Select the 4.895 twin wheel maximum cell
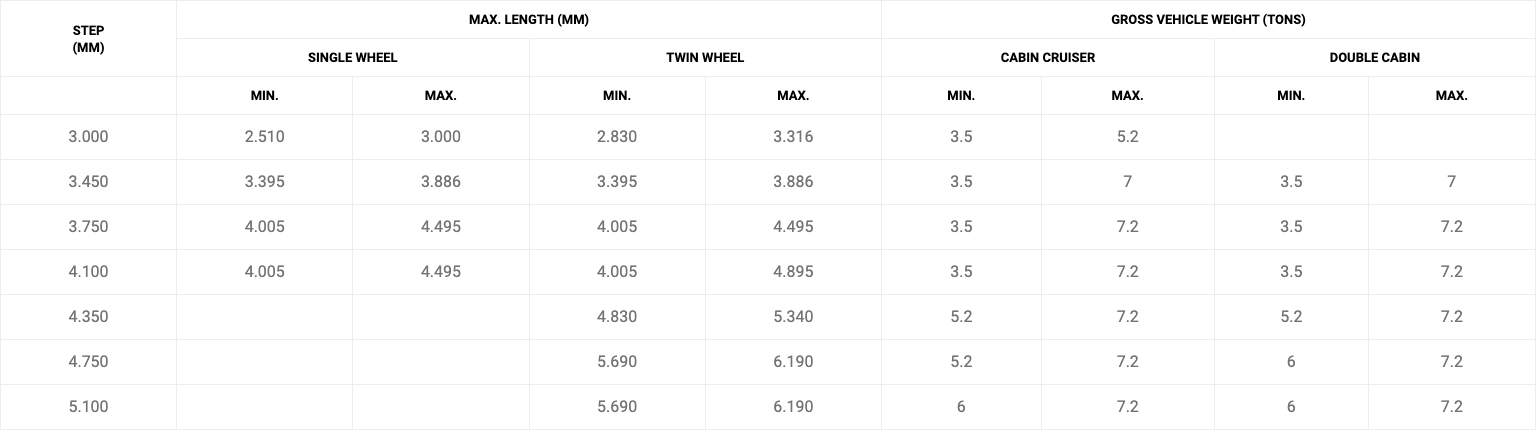 tap(793, 272)
